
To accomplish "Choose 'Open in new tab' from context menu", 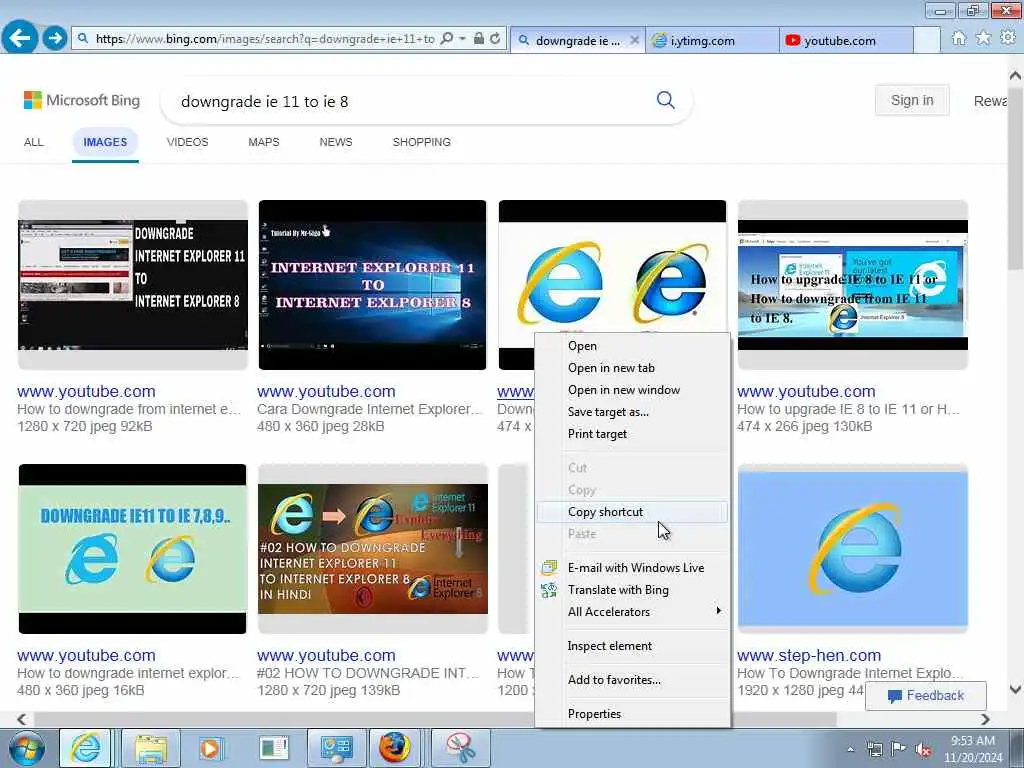I will coord(632,368).
